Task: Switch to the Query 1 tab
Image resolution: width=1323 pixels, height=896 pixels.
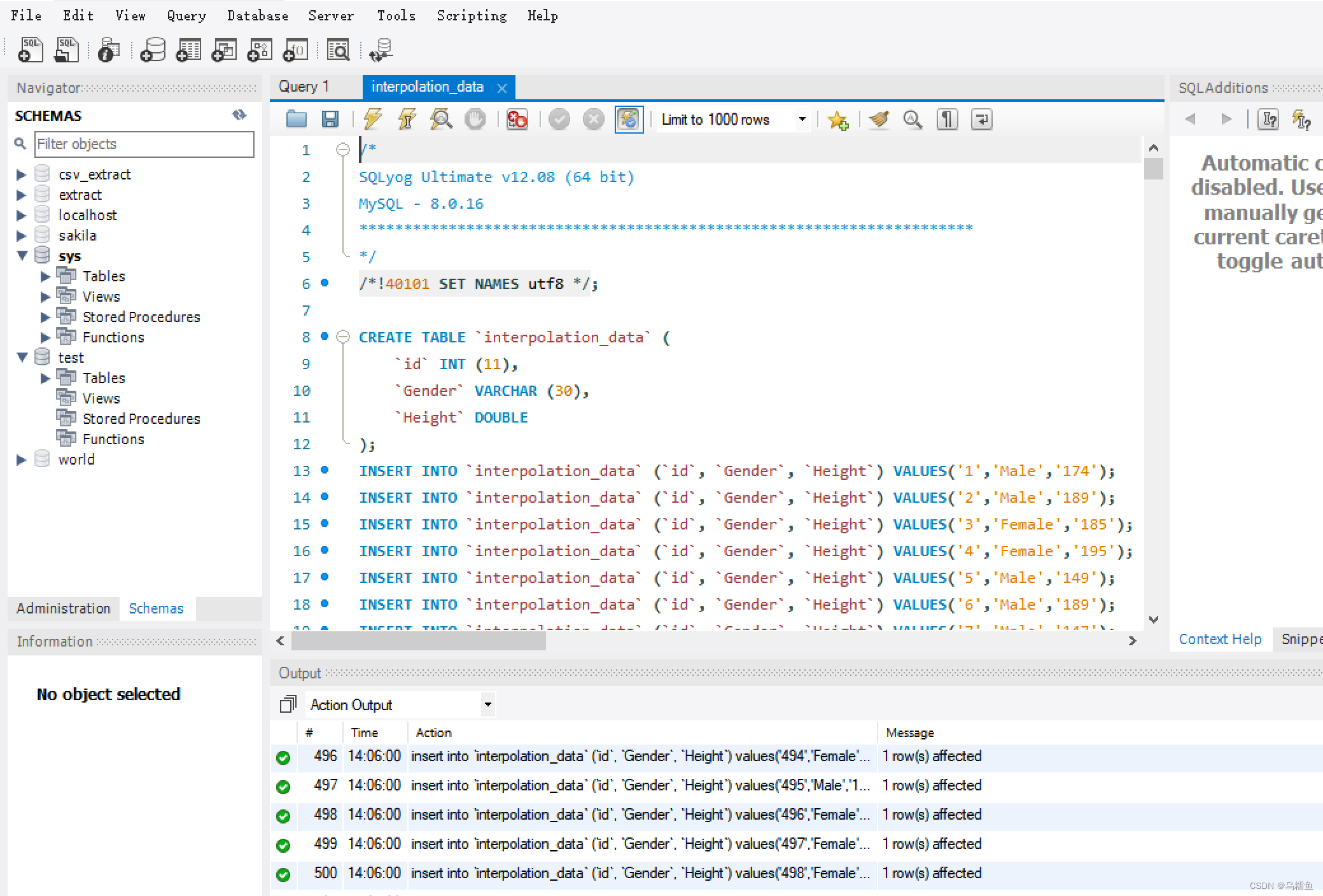Action: (304, 87)
